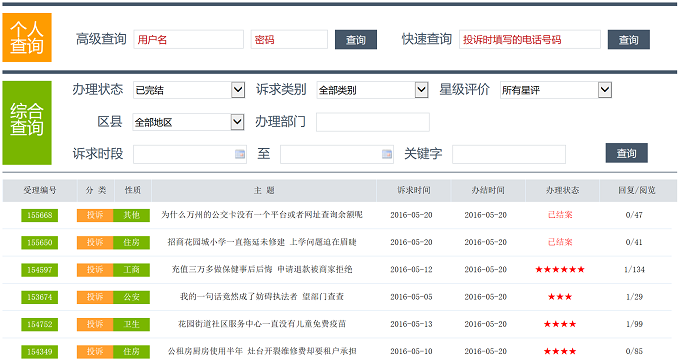Screen dimensions: 680x360
Task: Open the complaint about 妨碍执法者
Action: click(262, 297)
